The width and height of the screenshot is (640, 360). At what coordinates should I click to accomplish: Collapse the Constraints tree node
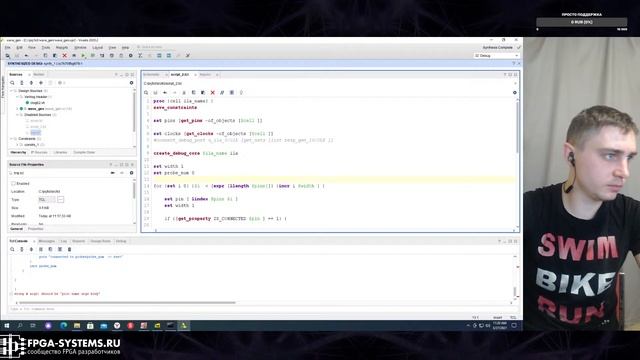click(12, 139)
